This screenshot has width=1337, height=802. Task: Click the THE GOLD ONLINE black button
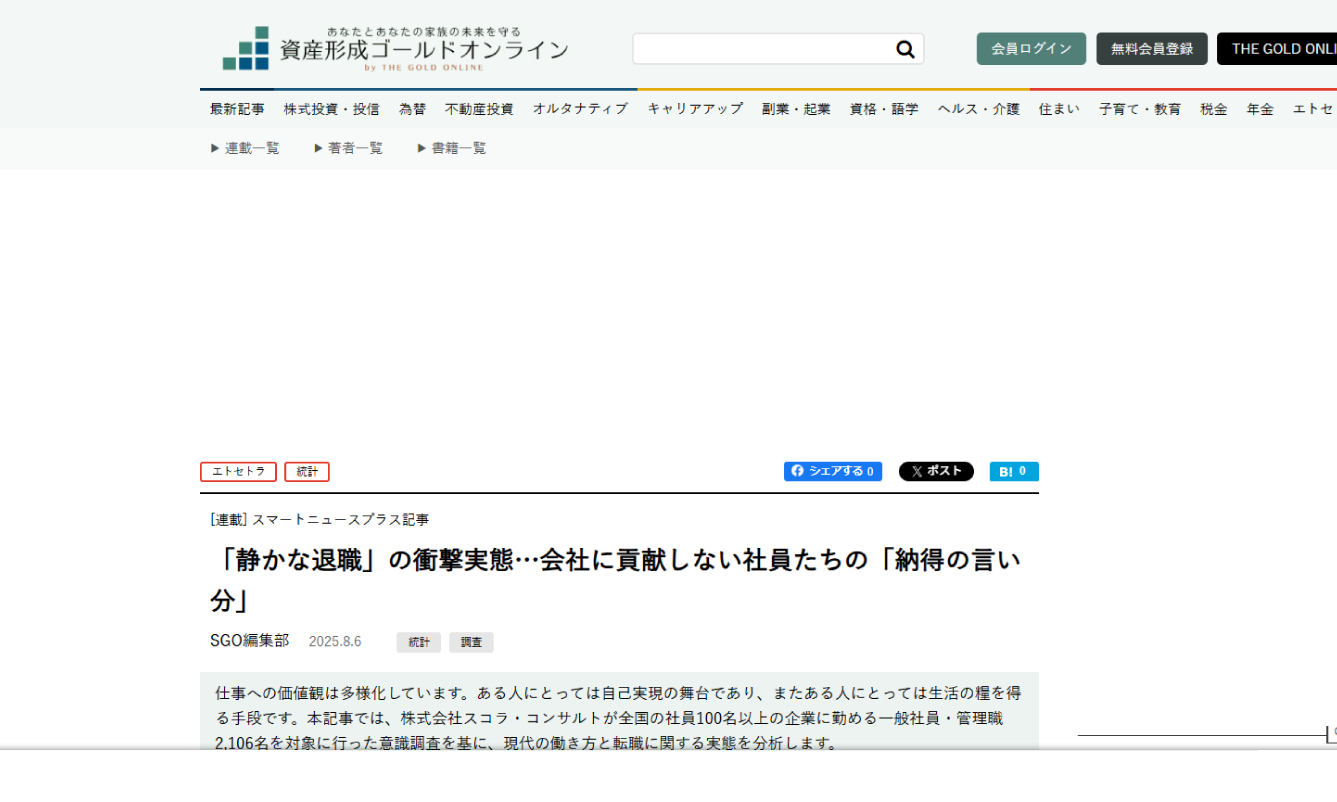click(x=1277, y=49)
